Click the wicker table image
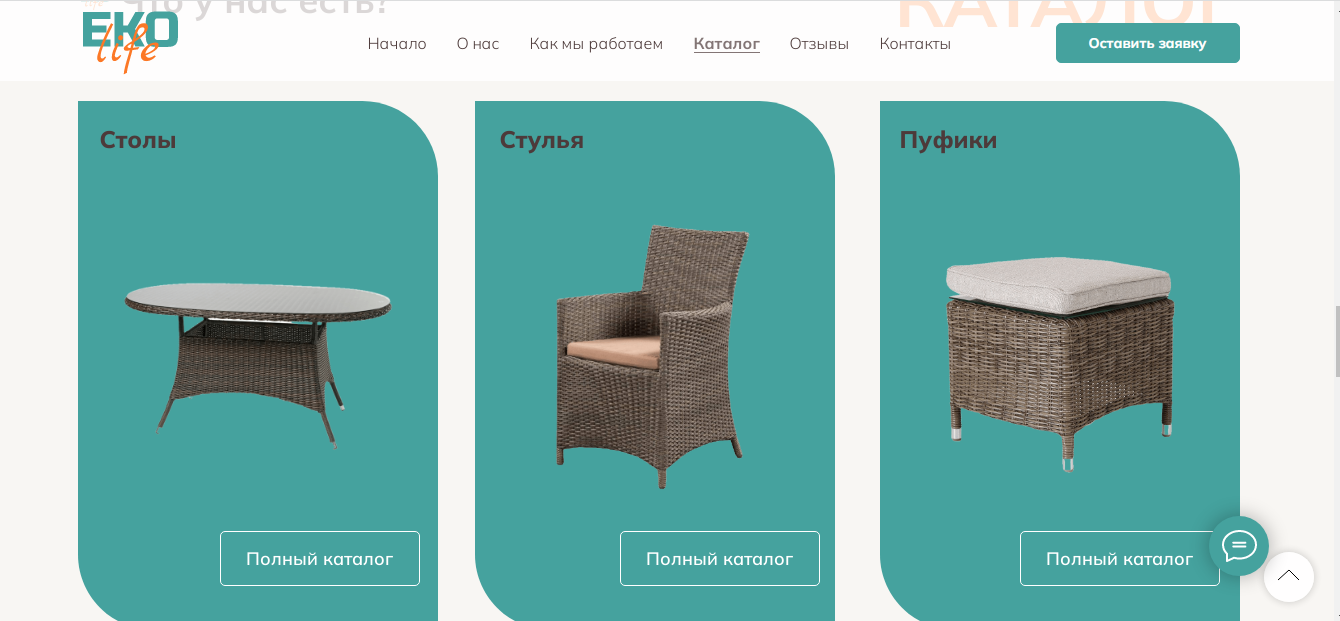Image resolution: width=1340 pixels, height=621 pixels. 258,364
